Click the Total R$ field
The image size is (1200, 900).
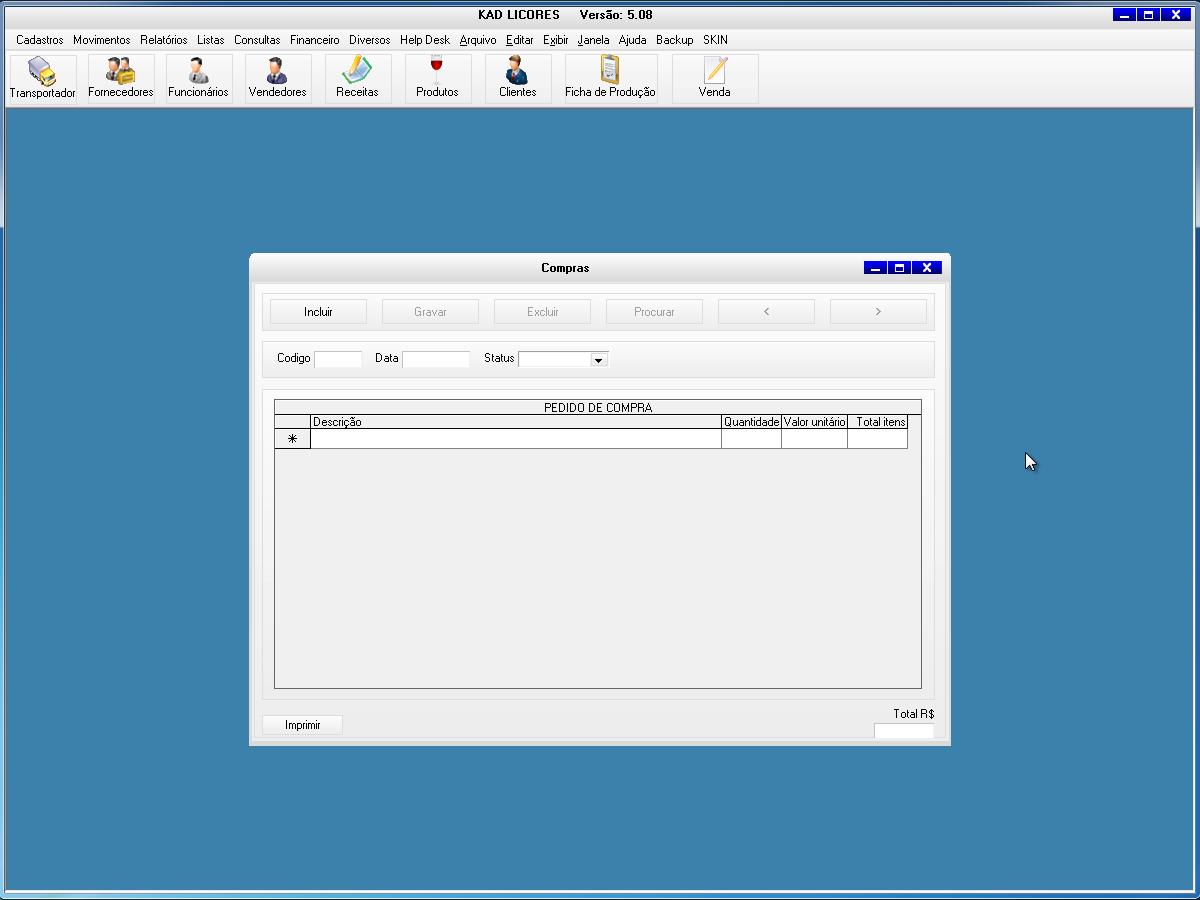coord(904,731)
